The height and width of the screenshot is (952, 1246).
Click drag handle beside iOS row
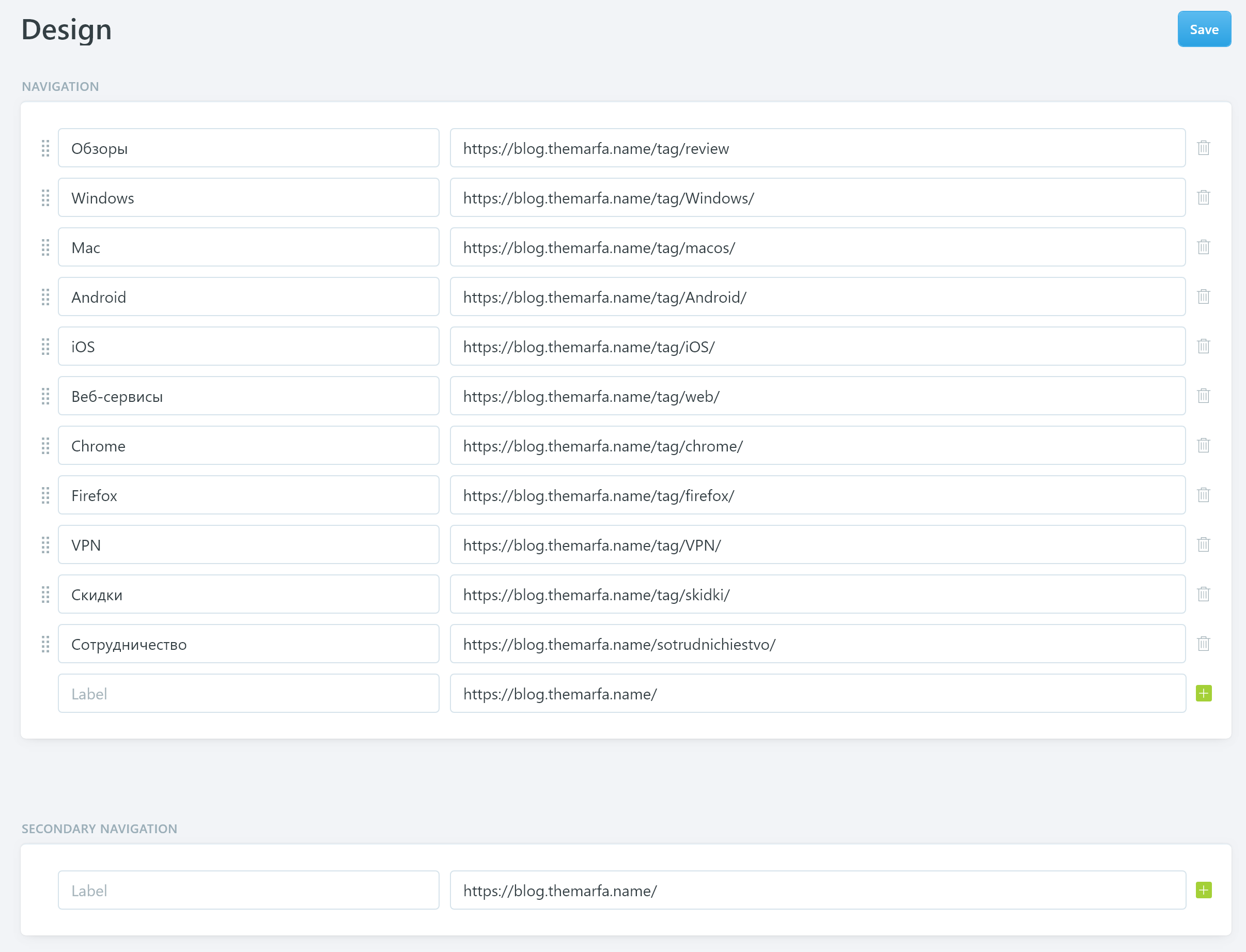pyautogui.click(x=45, y=346)
